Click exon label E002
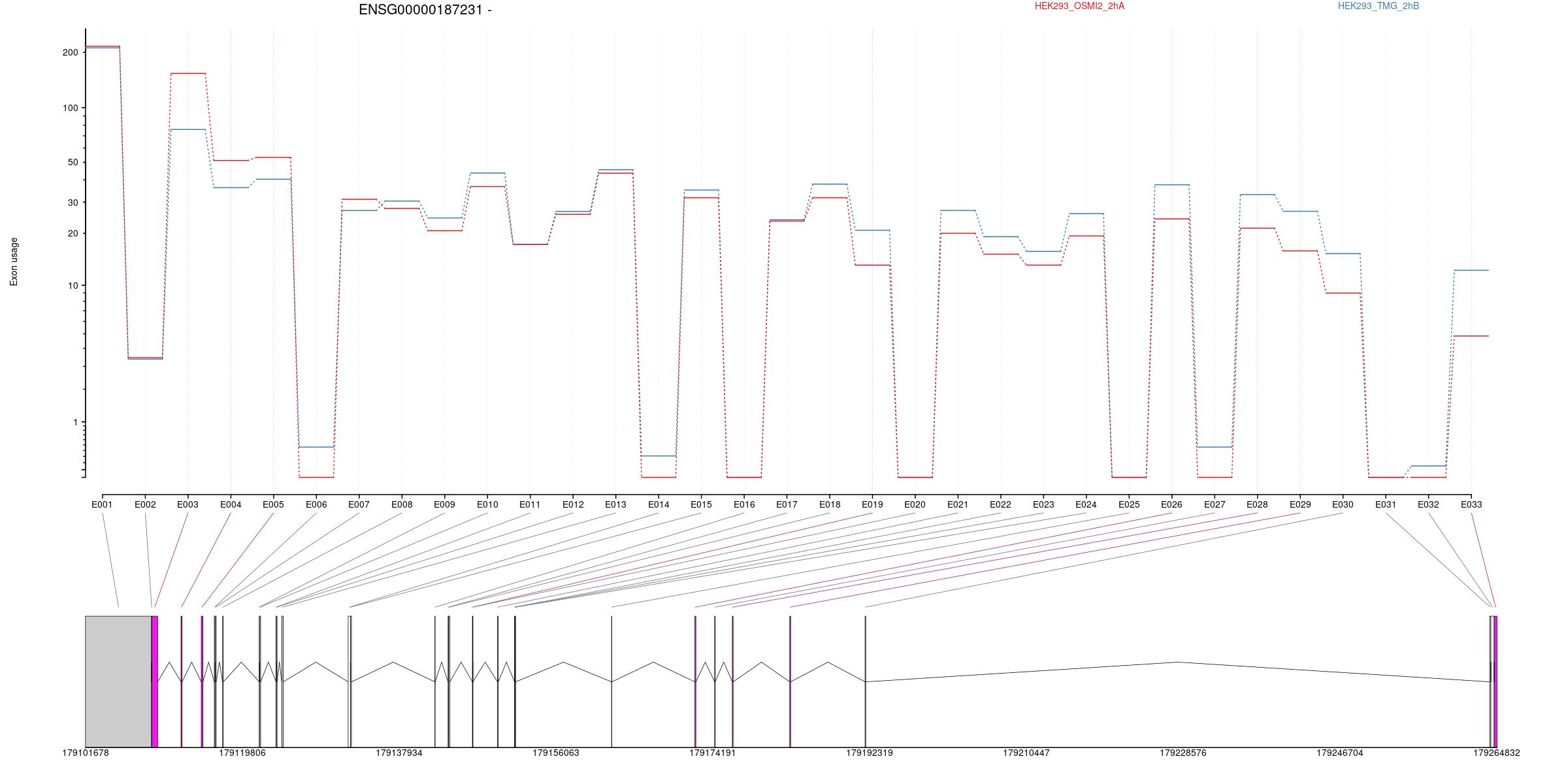1568x784 pixels. point(145,504)
